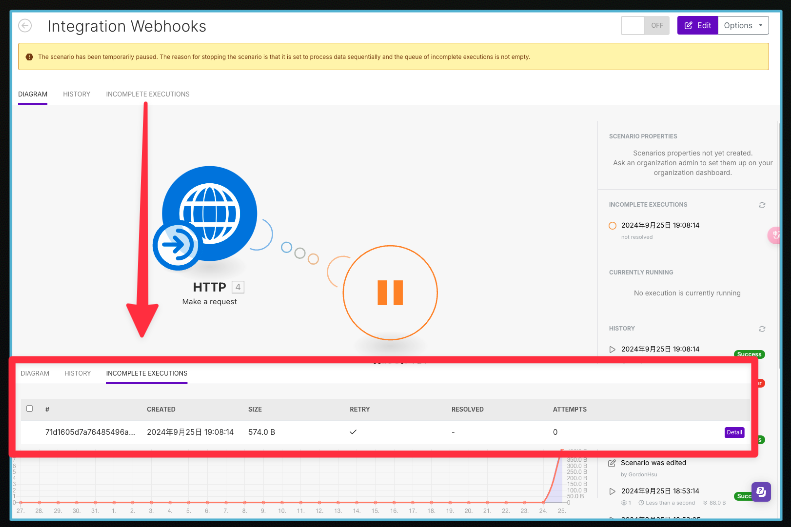The height and width of the screenshot is (527, 791).
Task: Click the edit pencil icon beside 'Scenario was edited'
Action: click(x=612, y=462)
